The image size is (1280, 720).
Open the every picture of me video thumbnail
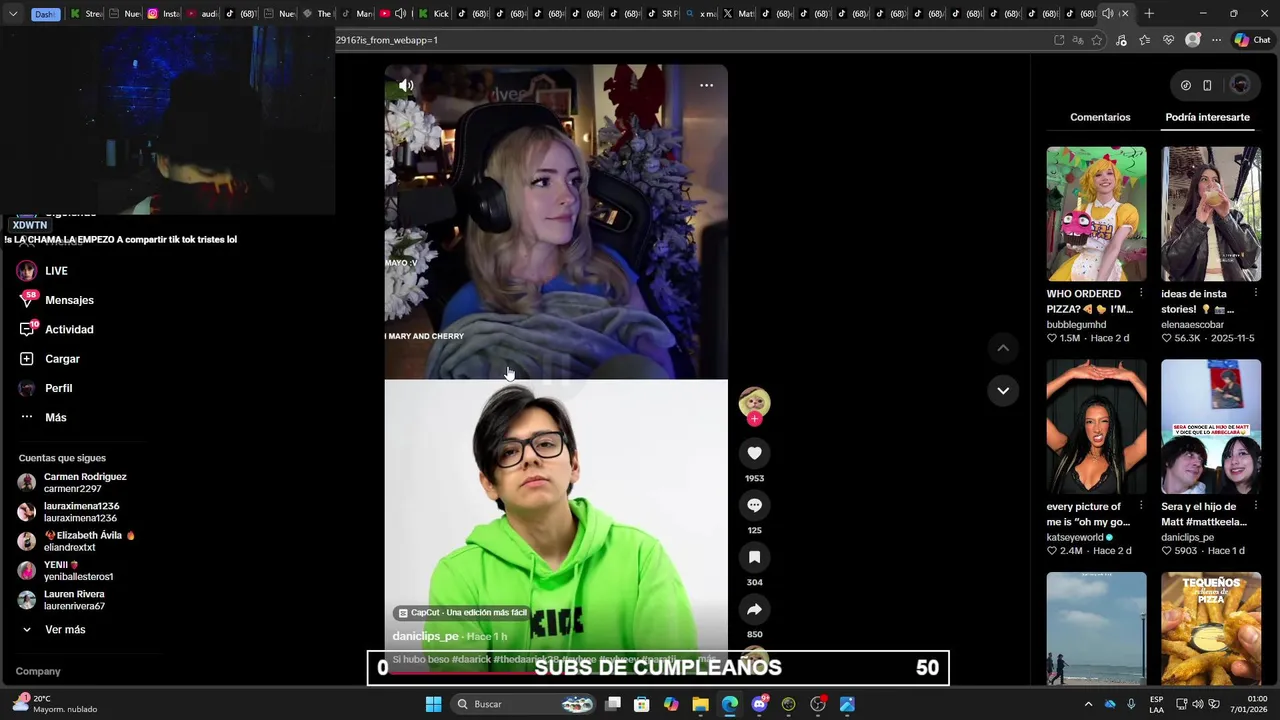[1096, 427]
